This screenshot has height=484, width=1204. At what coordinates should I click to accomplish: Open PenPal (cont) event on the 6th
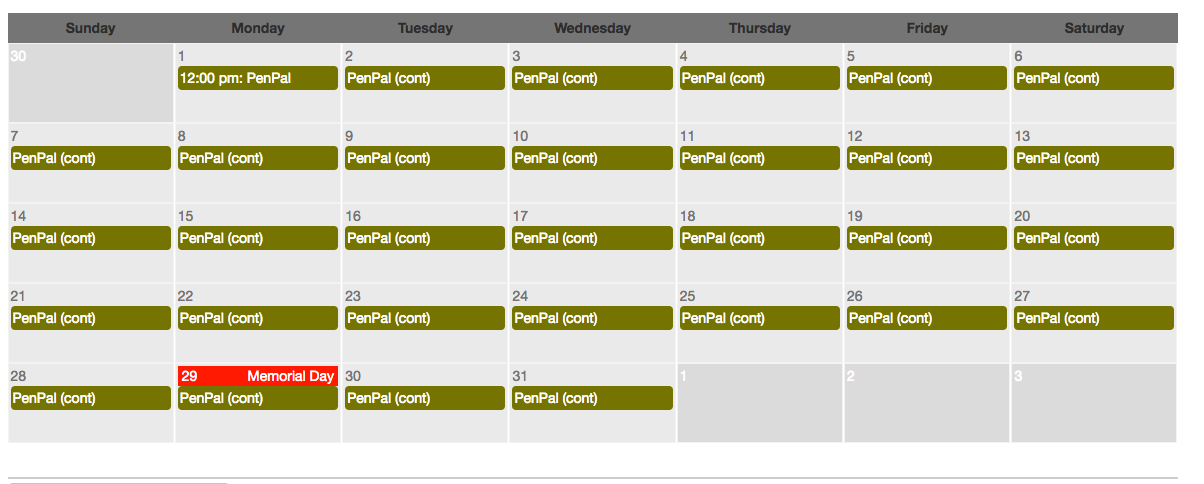(x=1093, y=78)
